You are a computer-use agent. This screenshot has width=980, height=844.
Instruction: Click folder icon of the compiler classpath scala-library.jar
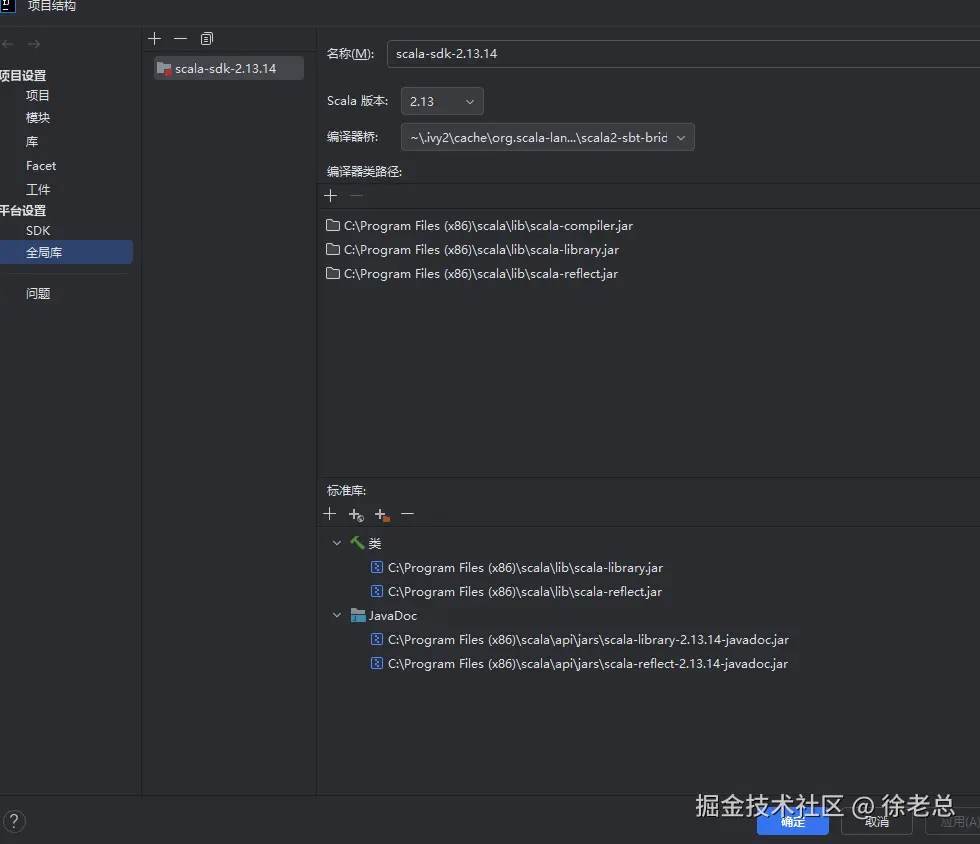pos(333,249)
